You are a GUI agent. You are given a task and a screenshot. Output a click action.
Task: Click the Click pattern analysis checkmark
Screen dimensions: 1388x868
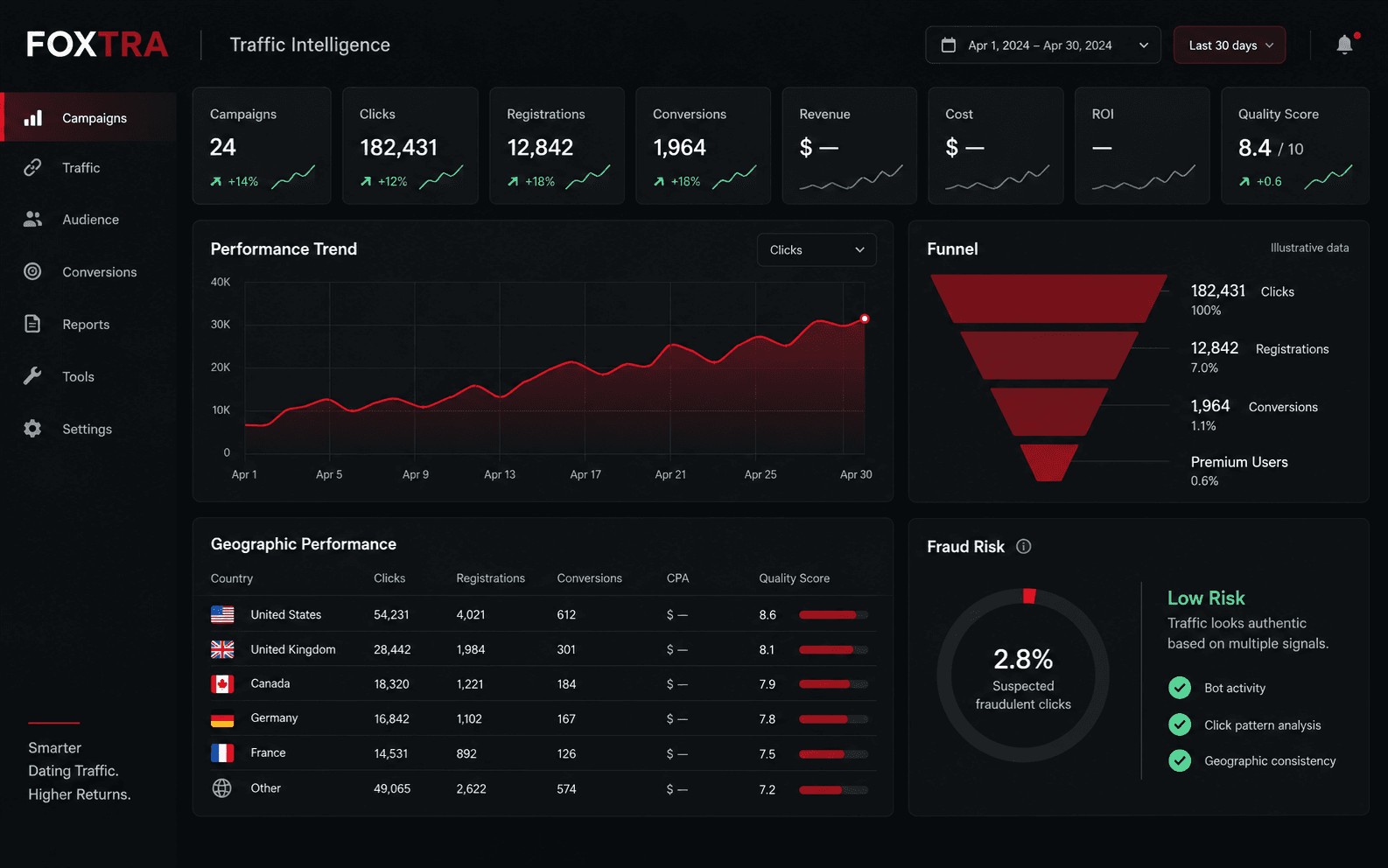coord(1180,724)
